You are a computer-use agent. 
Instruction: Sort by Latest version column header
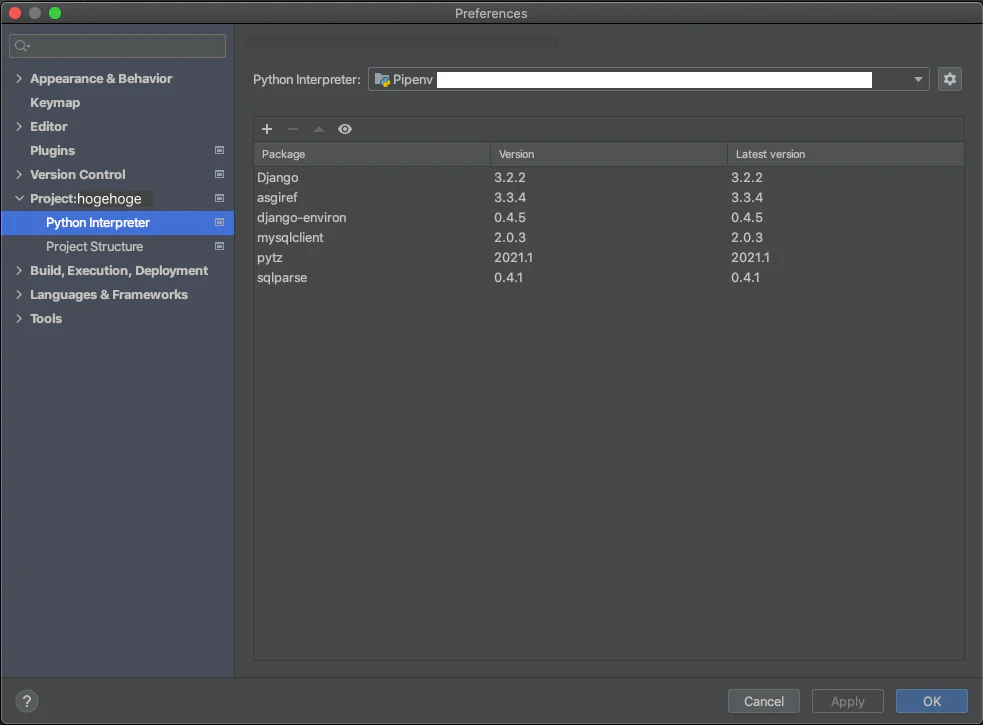(846, 154)
